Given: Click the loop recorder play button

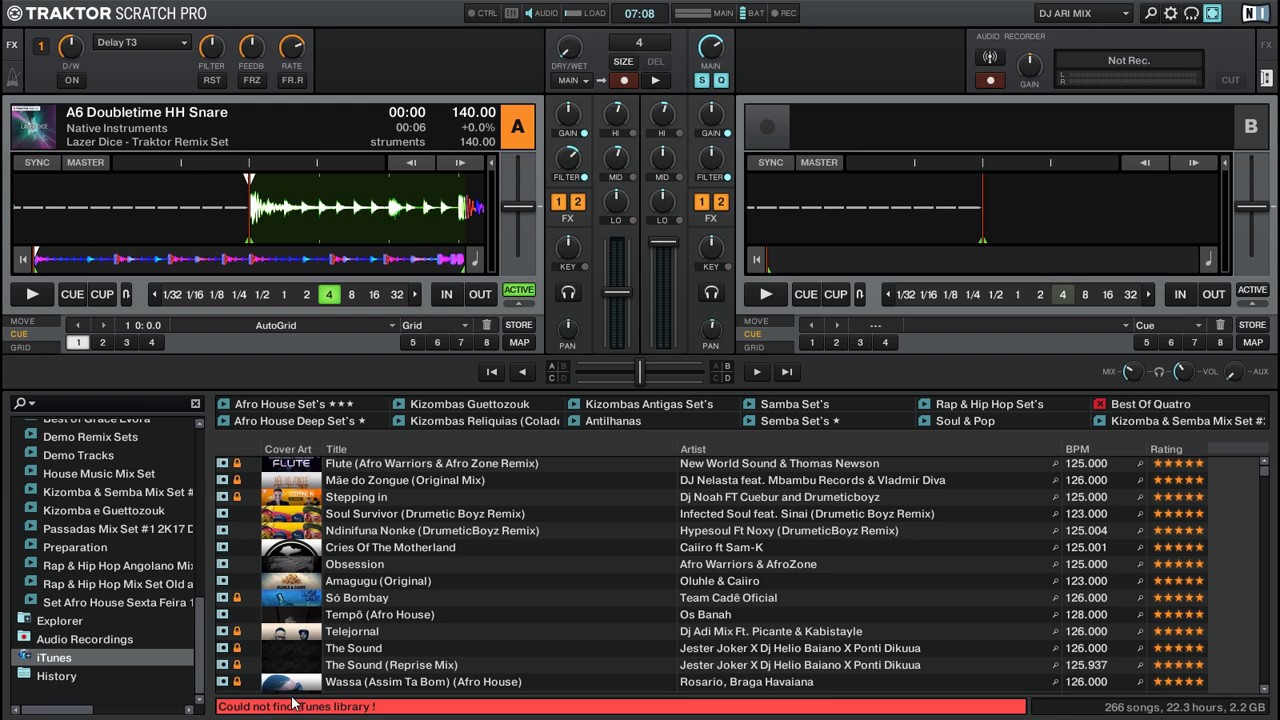Looking at the screenshot, I should [655, 80].
